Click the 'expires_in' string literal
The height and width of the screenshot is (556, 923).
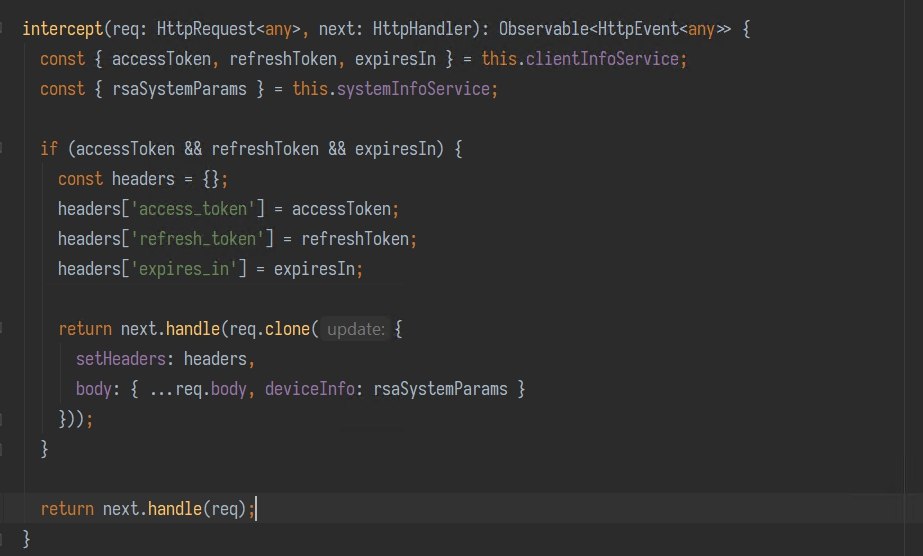click(x=184, y=269)
